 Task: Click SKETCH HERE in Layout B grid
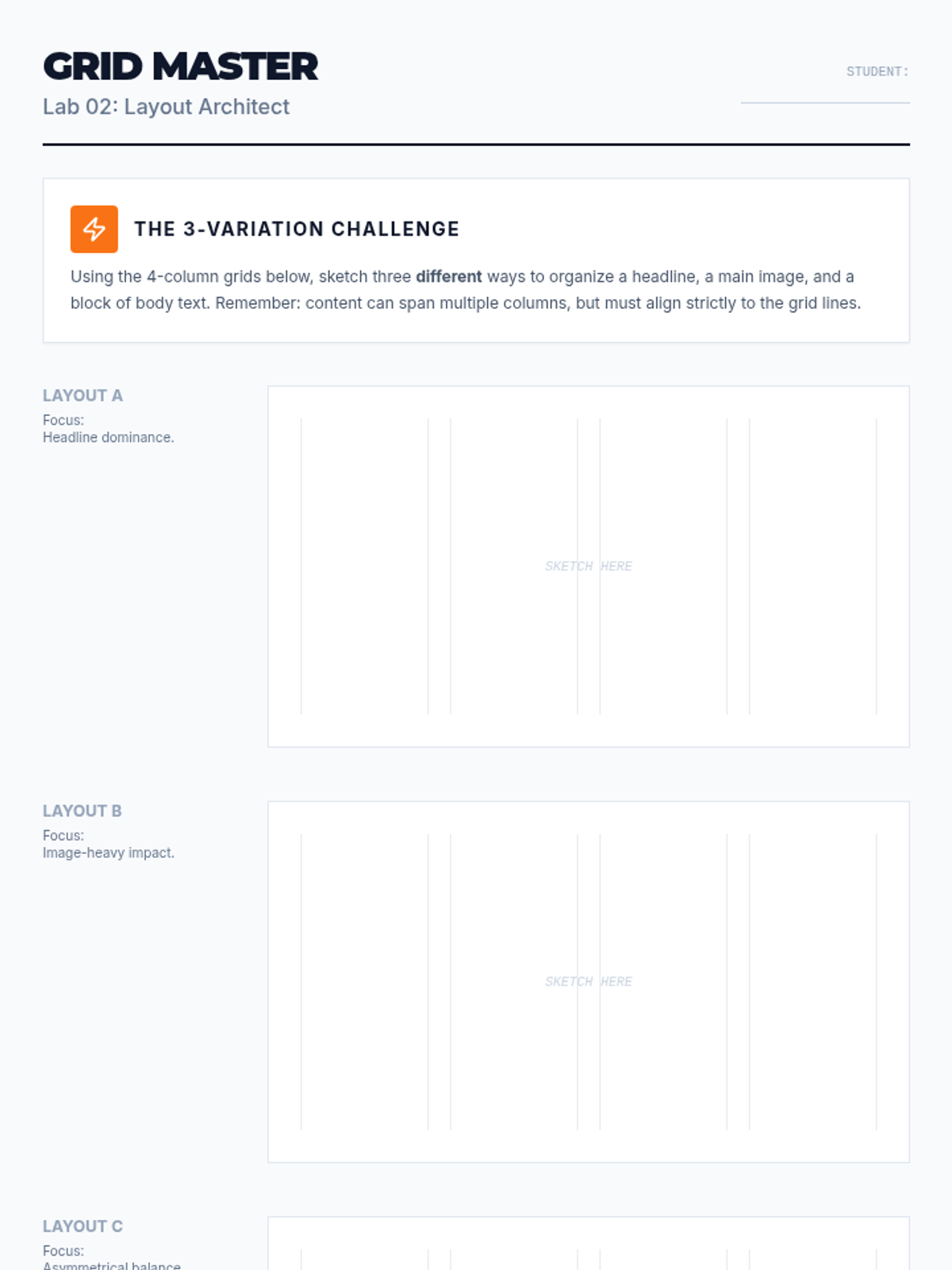588,981
